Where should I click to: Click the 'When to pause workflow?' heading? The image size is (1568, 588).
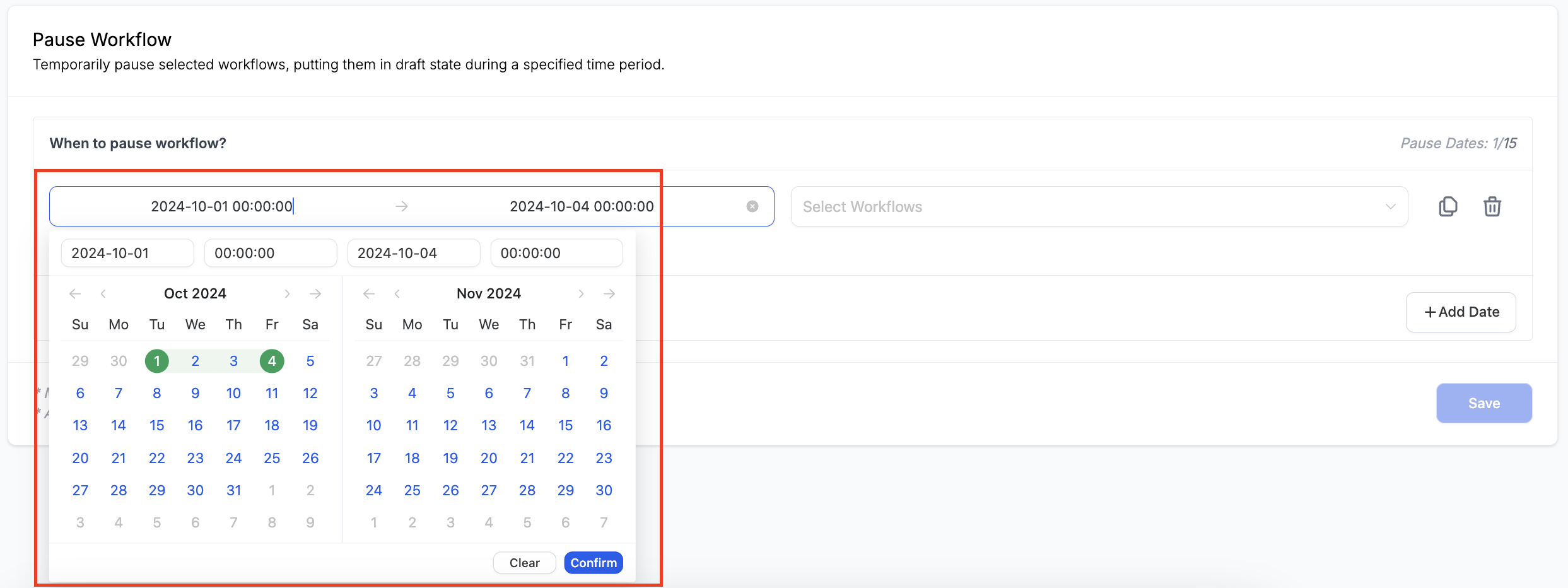138,143
